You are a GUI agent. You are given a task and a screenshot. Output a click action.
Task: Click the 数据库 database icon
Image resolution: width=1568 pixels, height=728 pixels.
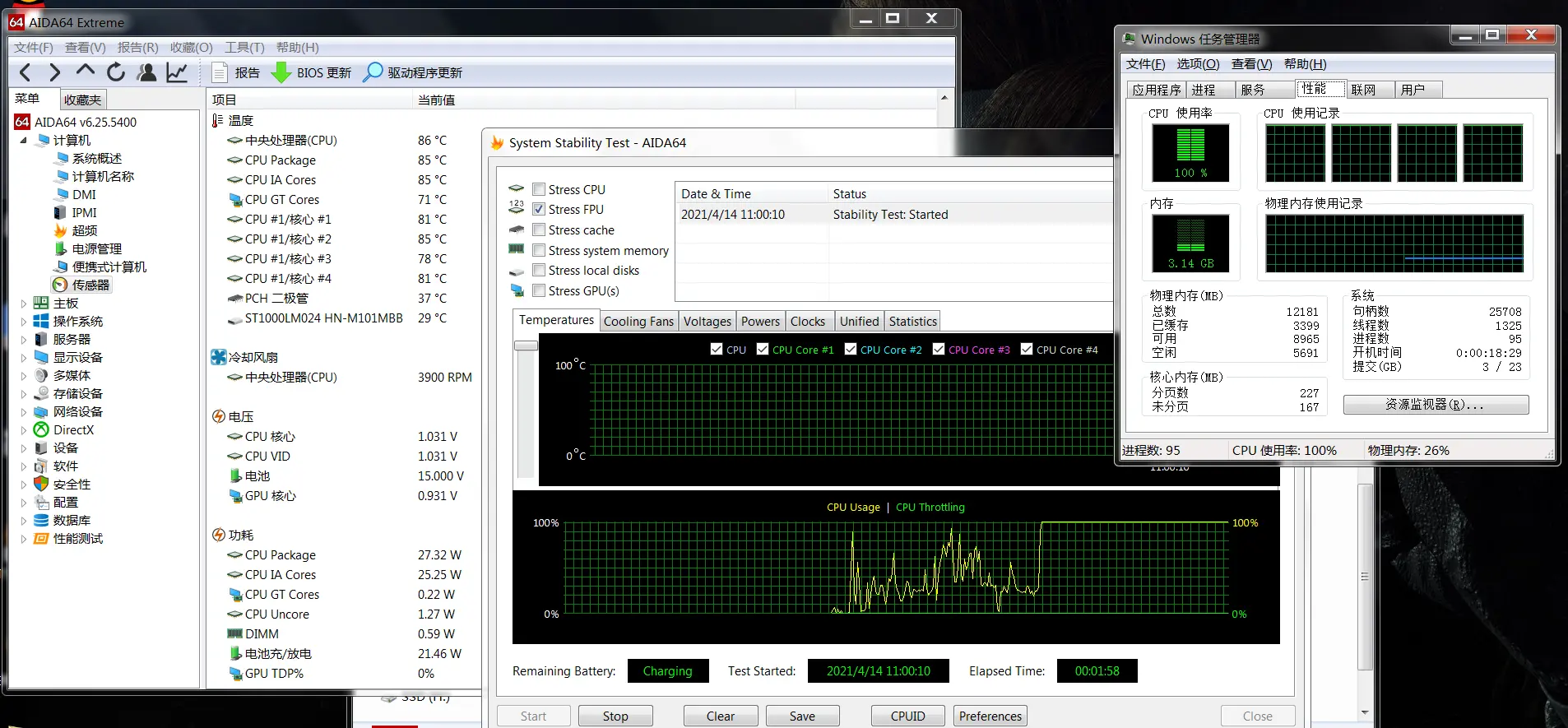coord(41,520)
